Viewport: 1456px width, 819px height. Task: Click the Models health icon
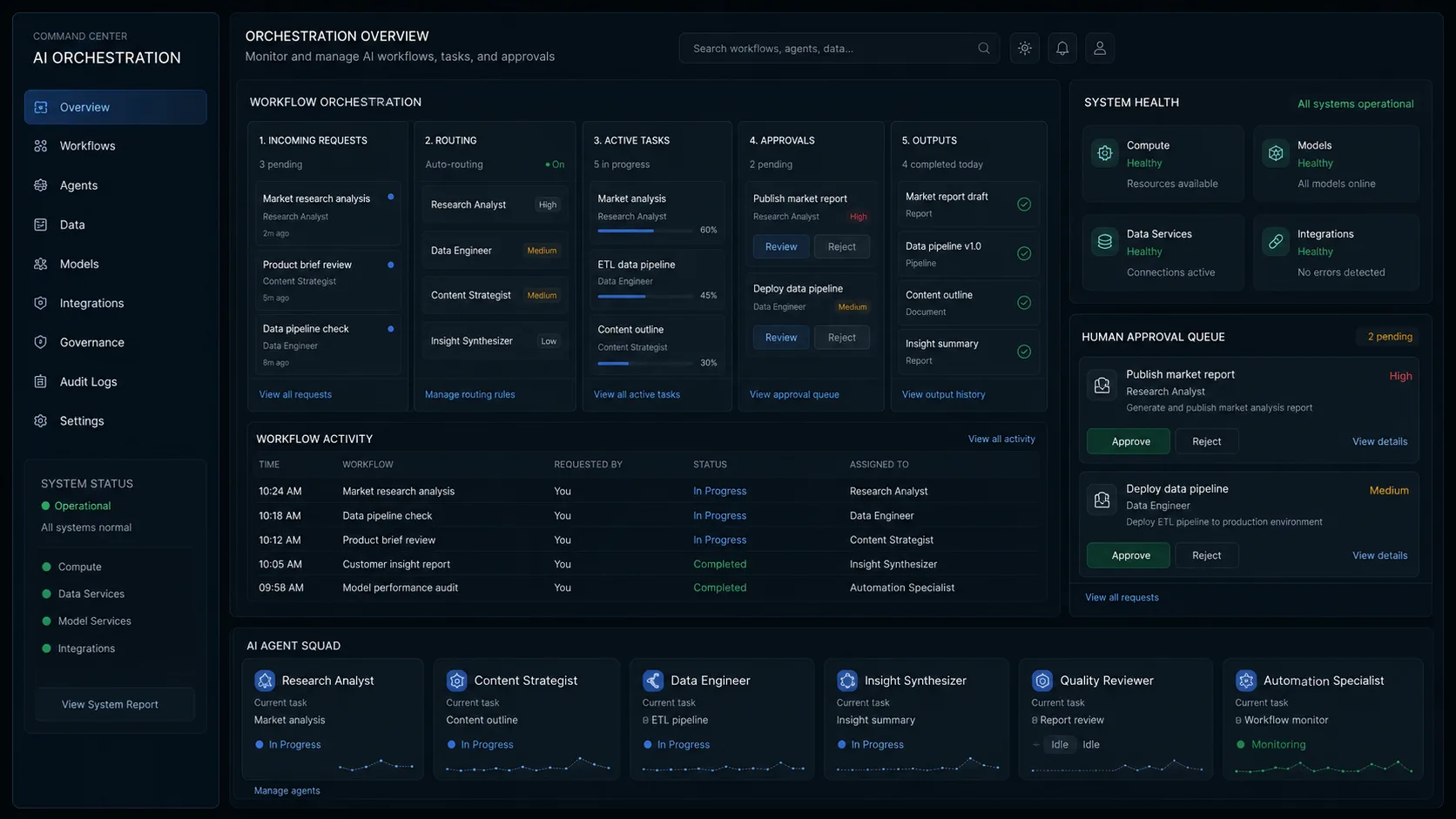point(1276,153)
